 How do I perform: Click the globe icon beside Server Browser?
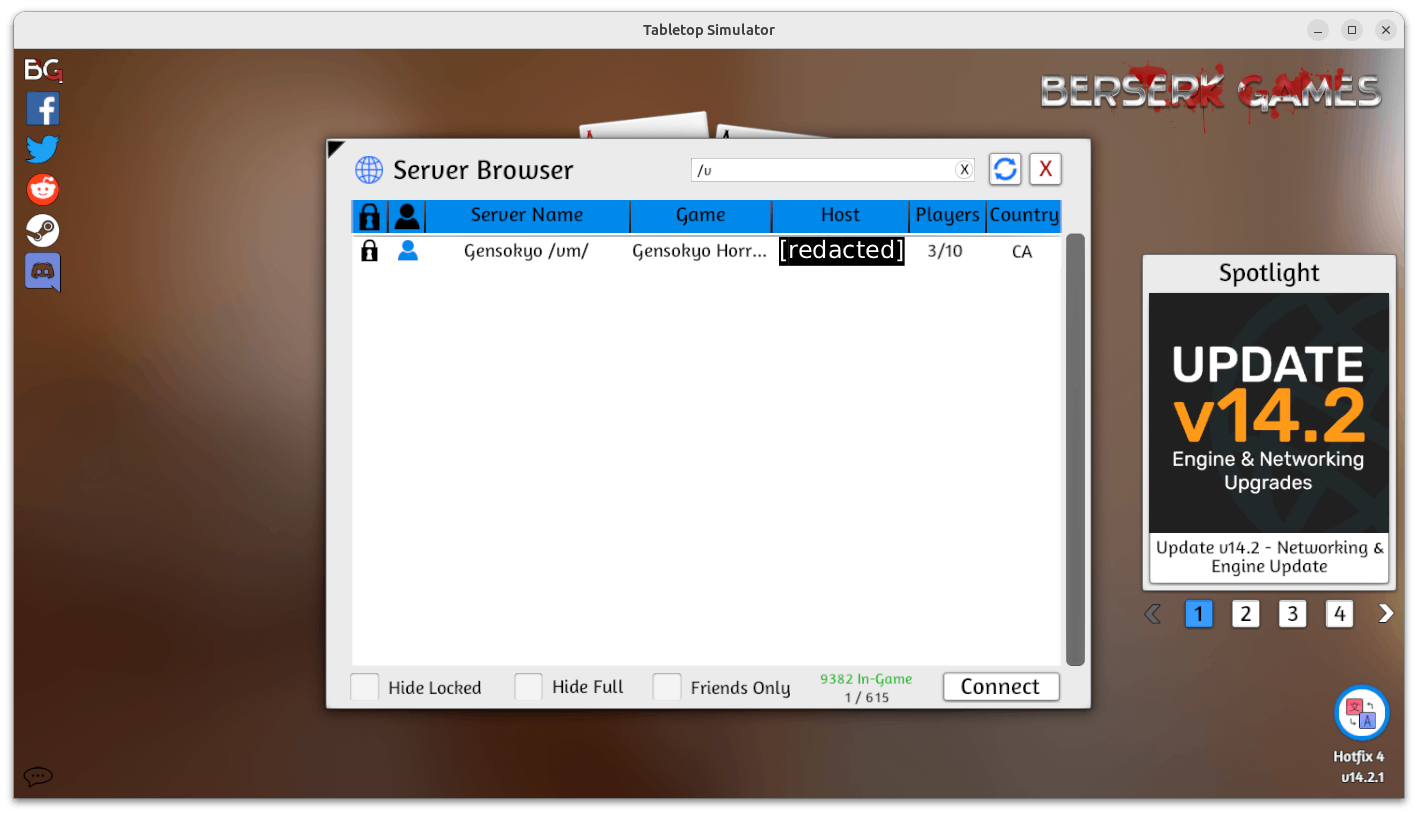369,170
